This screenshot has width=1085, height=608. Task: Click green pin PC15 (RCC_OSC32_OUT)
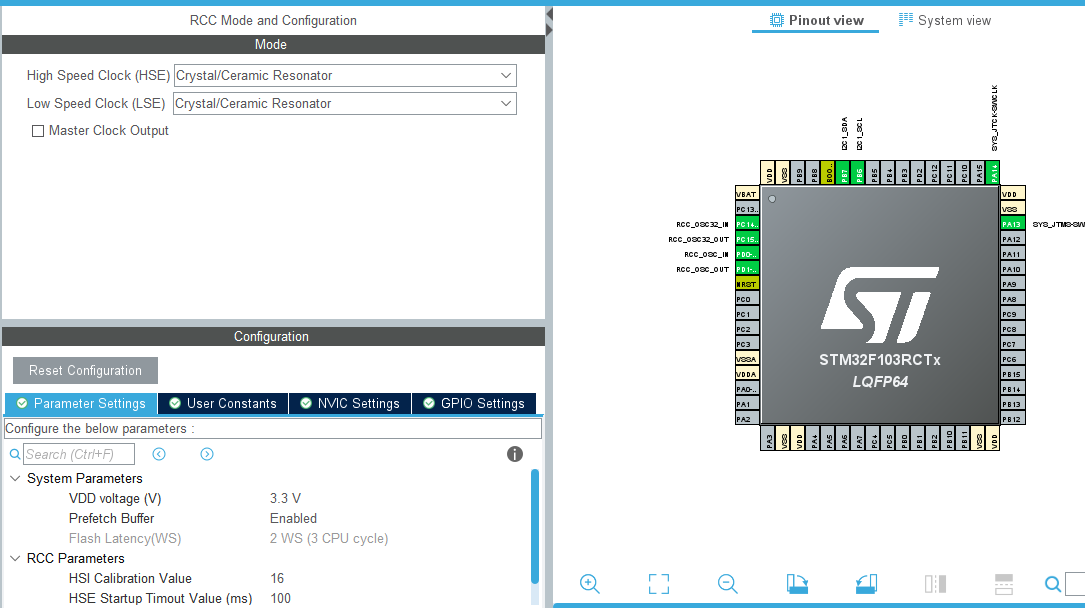point(747,239)
